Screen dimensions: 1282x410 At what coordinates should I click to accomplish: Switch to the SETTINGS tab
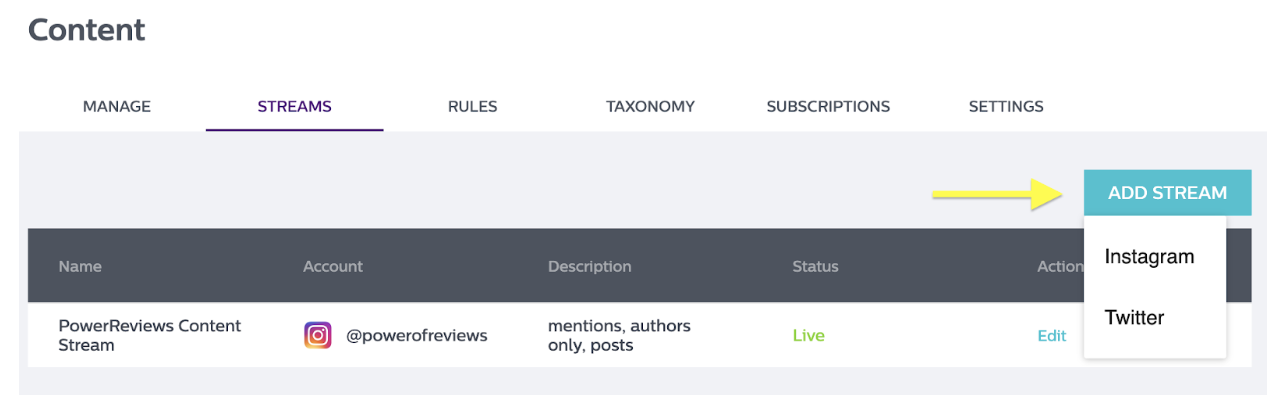pos(1006,106)
